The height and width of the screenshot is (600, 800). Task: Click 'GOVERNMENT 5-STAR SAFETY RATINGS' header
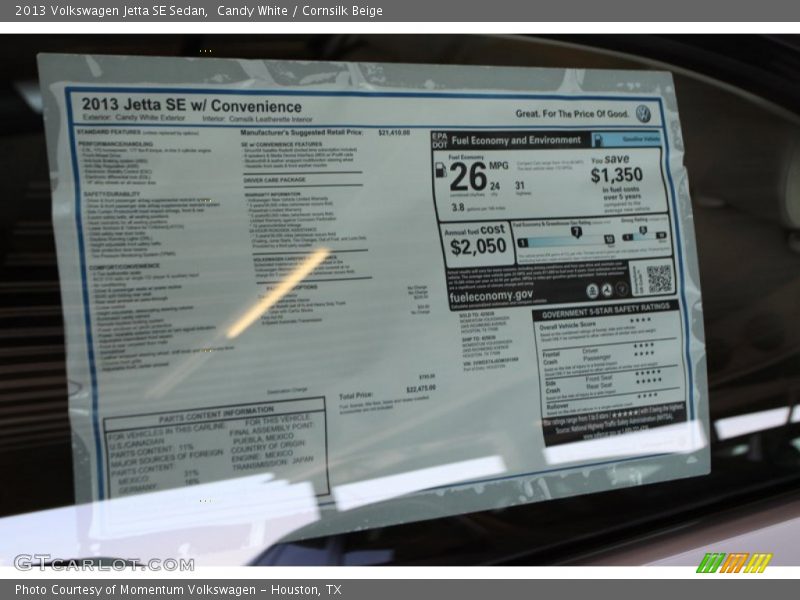605,310
